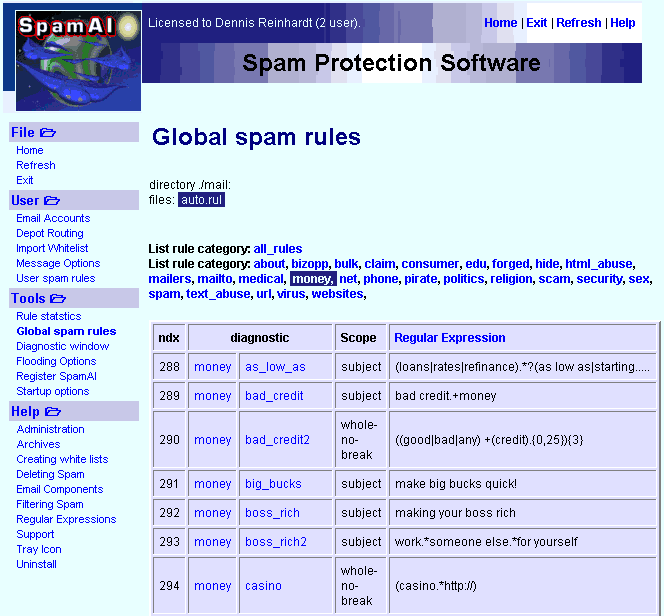Image resolution: width=664 pixels, height=616 pixels.
Task: Open Home in the top navigation
Action: tap(500, 23)
